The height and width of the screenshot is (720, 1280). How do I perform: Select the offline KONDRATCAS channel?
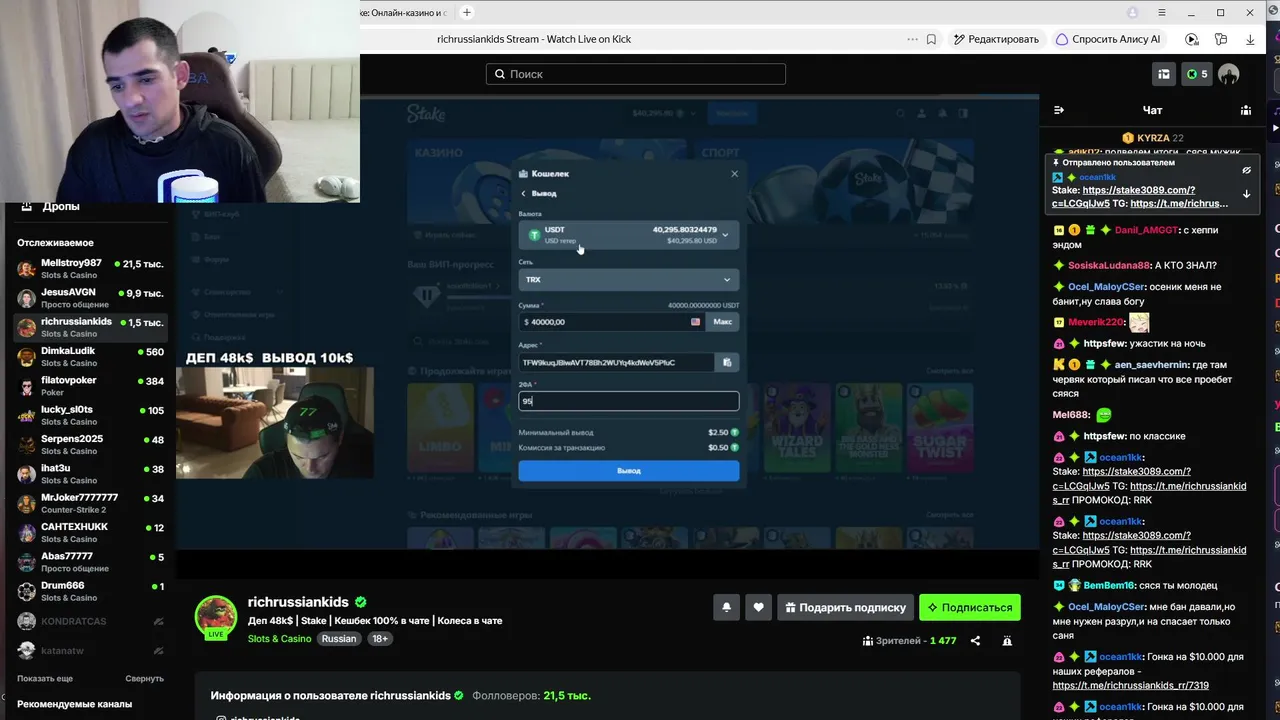(90, 621)
